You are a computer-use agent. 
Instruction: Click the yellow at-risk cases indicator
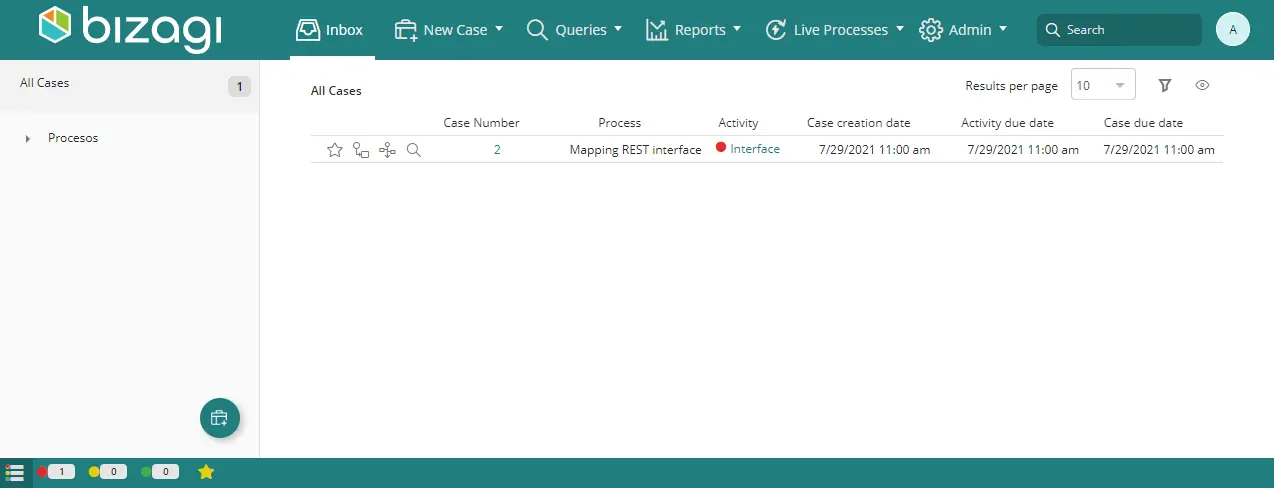(108, 472)
